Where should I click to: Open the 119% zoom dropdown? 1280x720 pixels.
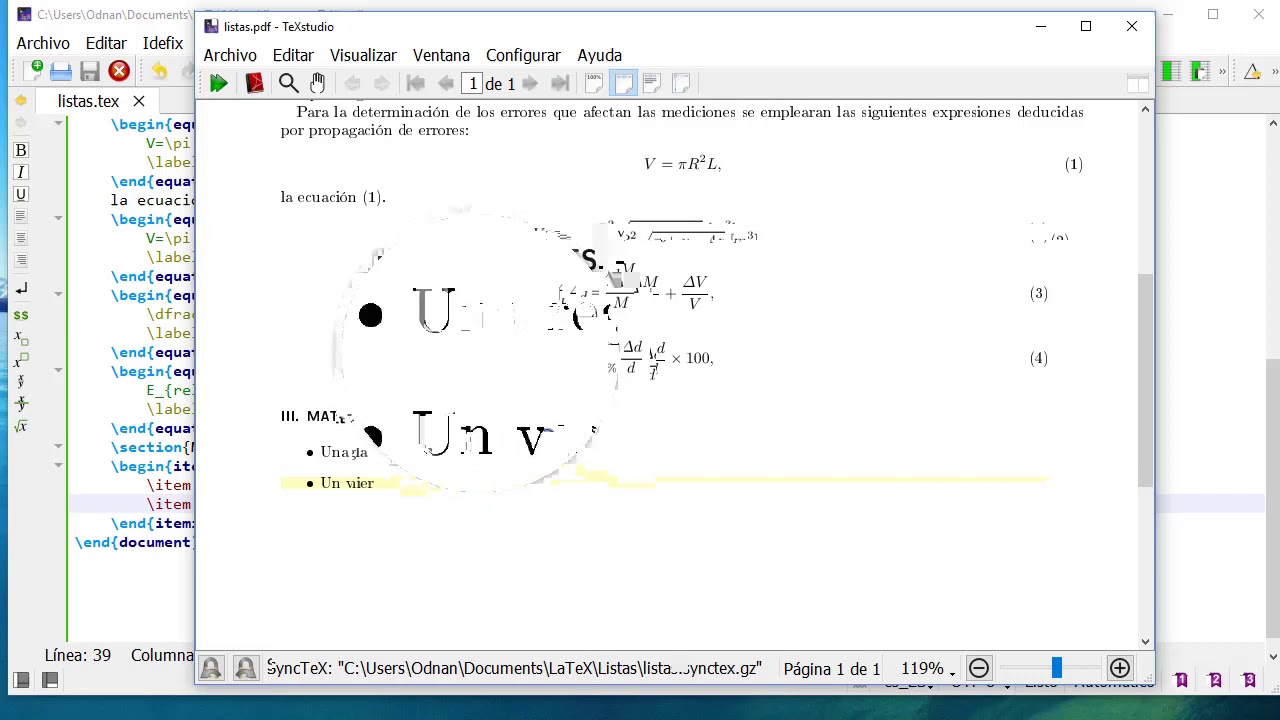927,669
